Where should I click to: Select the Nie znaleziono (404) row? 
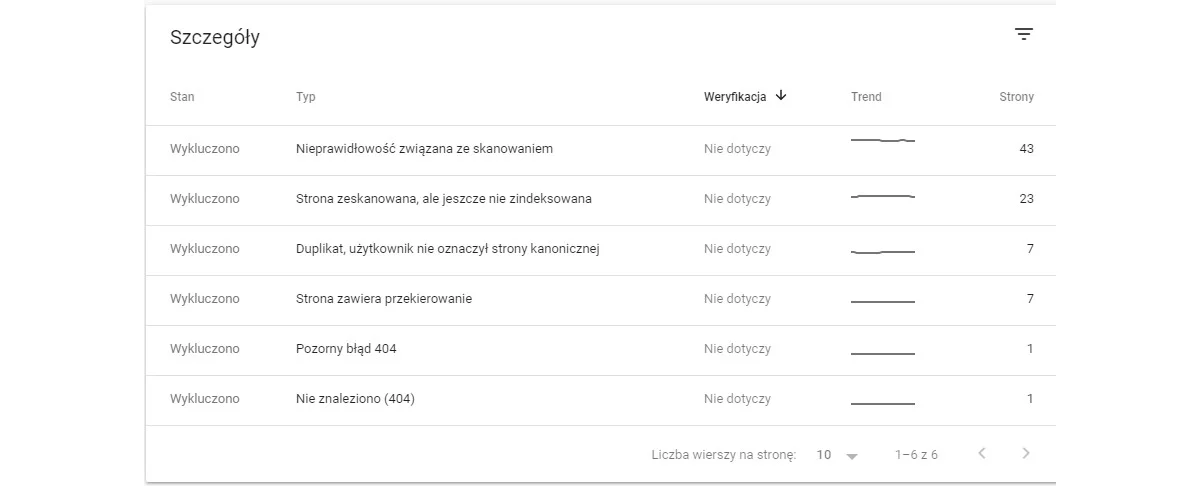(x=601, y=400)
